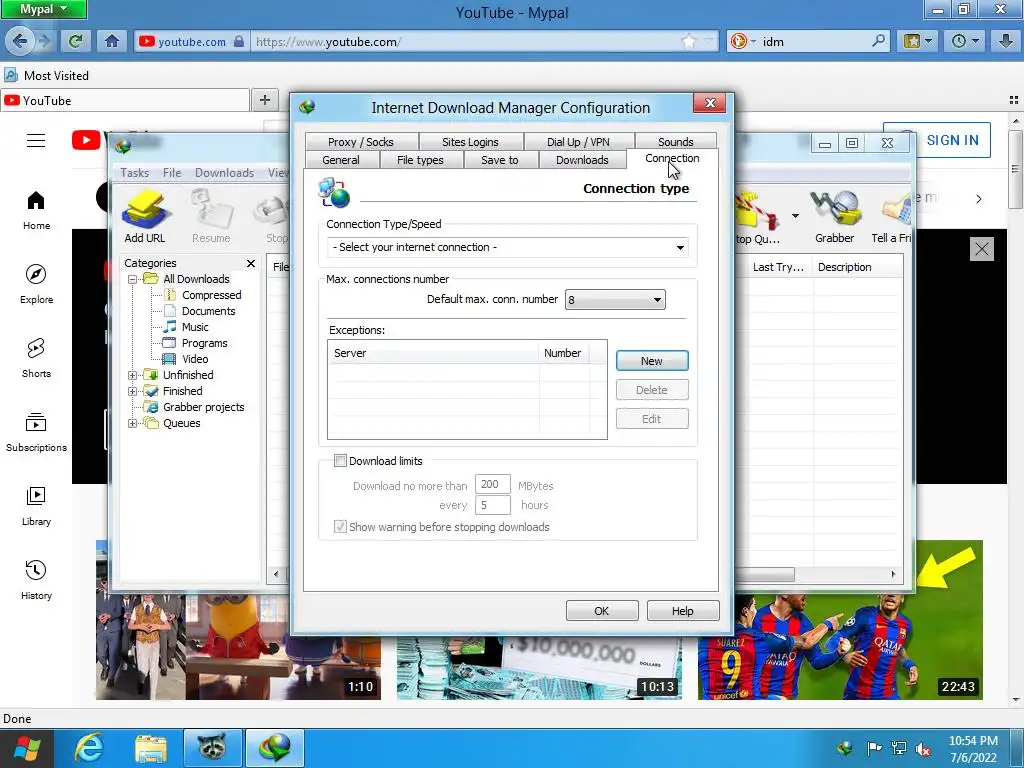The height and width of the screenshot is (768, 1024).
Task: Click New button for exceptions
Action: (x=652, y=361)
